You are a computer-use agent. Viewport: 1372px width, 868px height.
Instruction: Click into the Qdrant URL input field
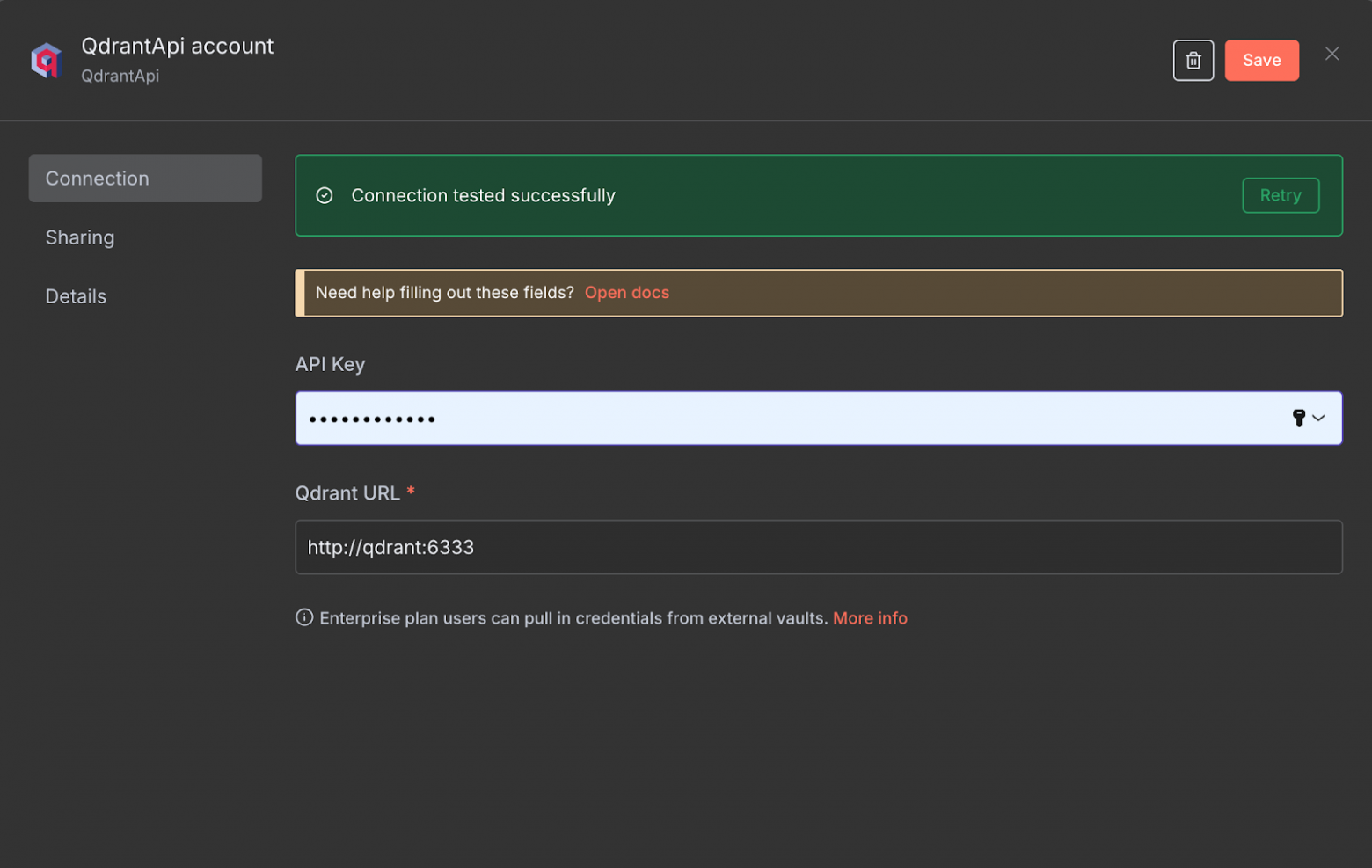pyautogui.click(x=818, y=547)
